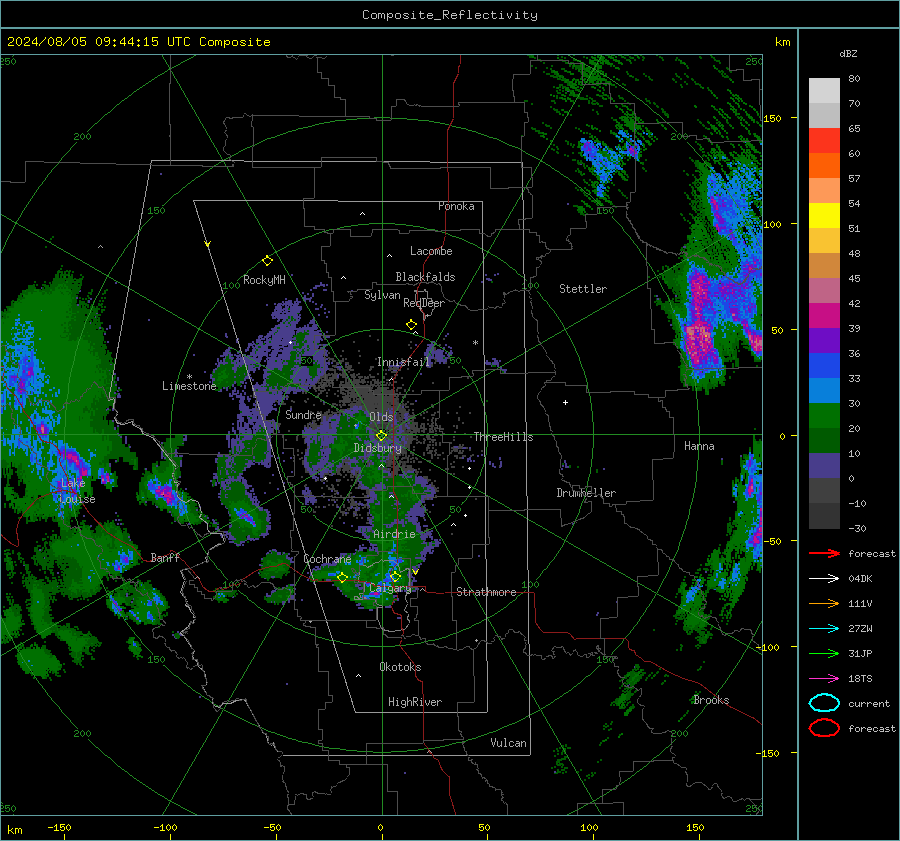Click the Brooks label

click(x=711, y=700)
